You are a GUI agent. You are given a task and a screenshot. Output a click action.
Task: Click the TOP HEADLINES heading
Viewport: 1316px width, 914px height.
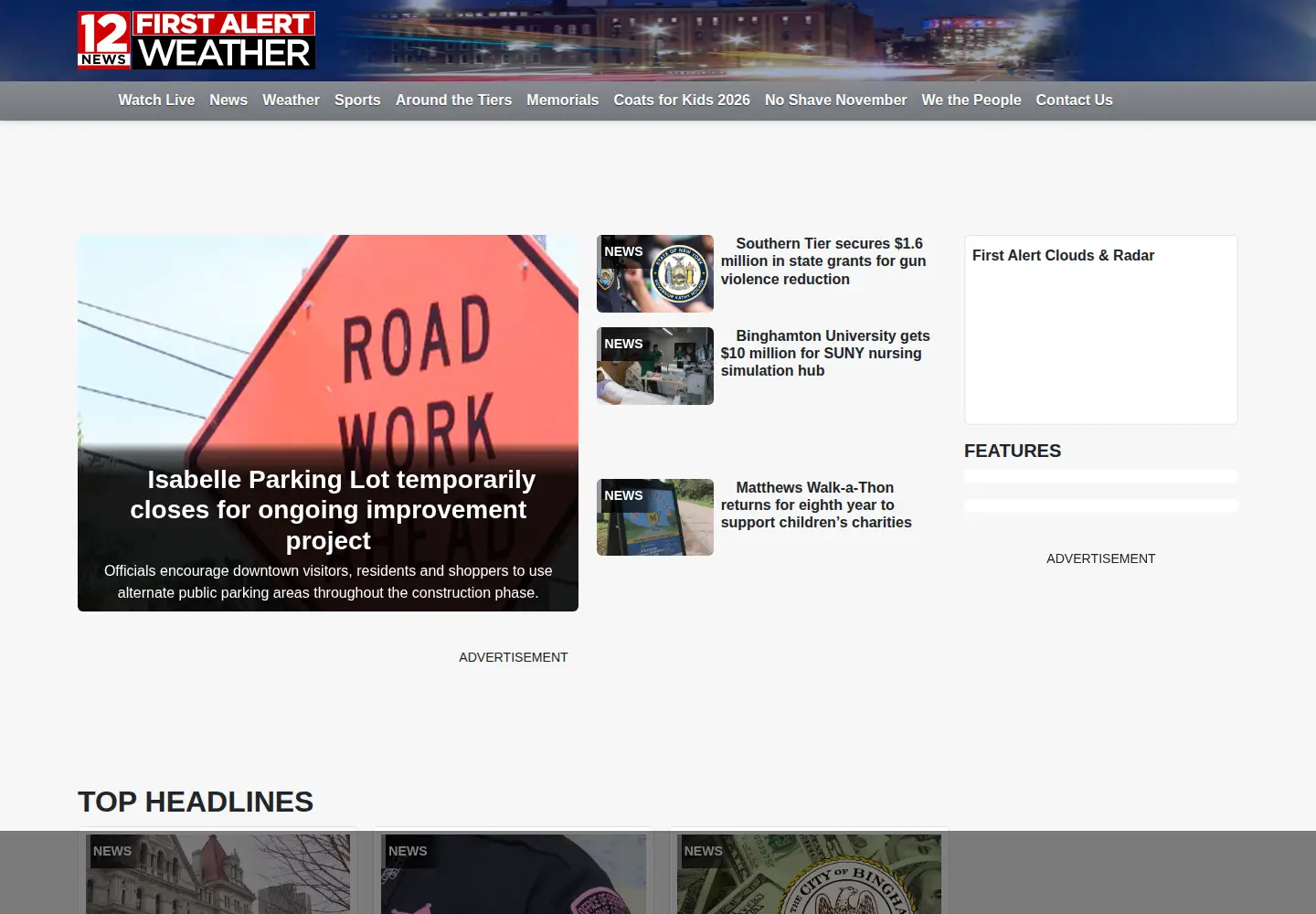196,802
